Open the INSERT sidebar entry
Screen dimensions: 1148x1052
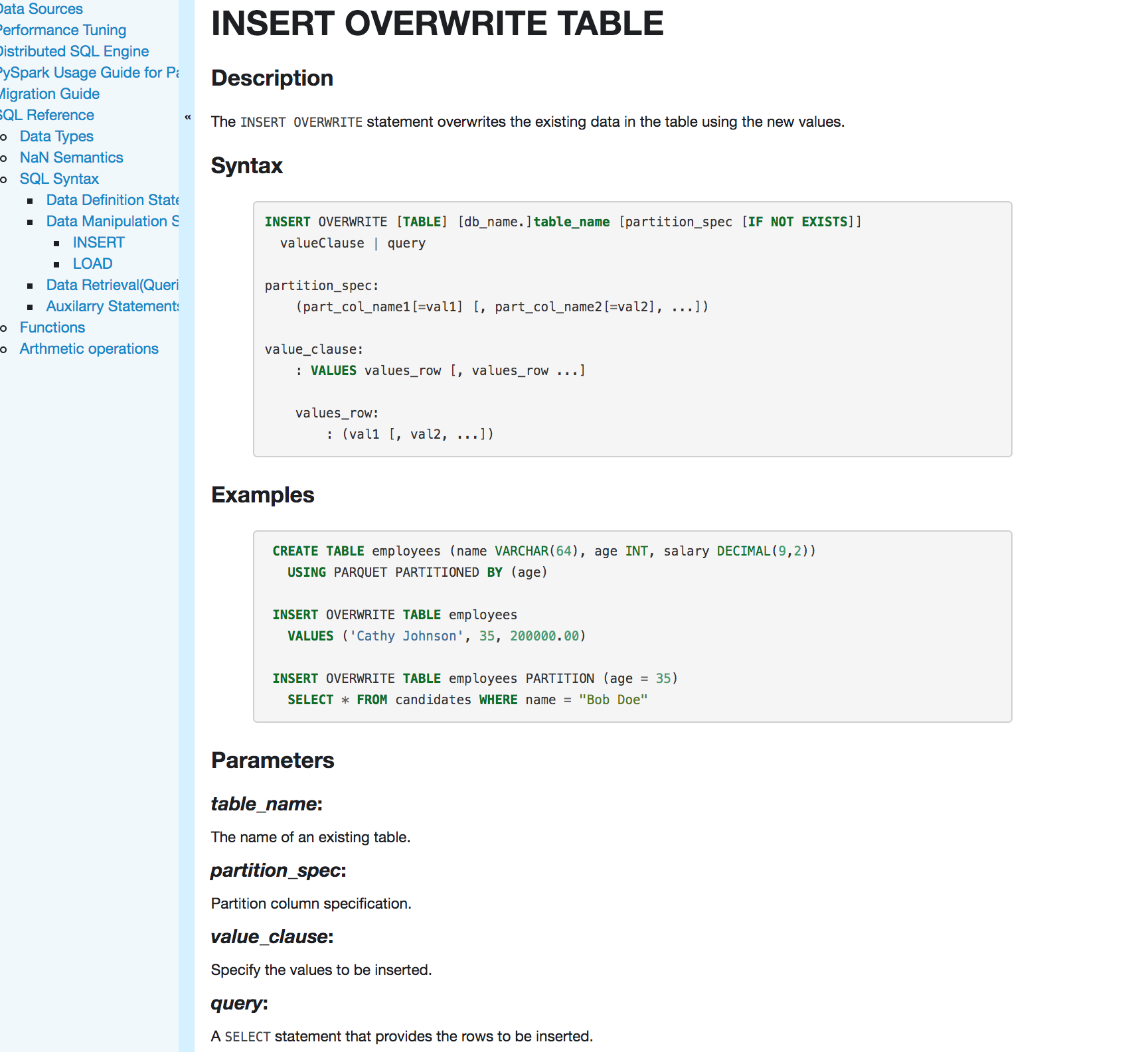click(98, 242)
